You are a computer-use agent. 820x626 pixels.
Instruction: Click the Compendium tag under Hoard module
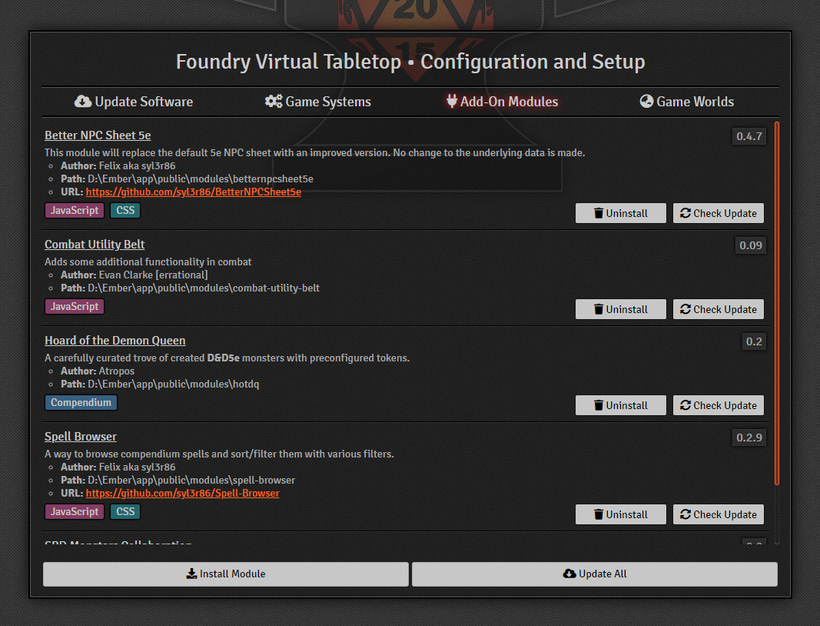click(x=81, y=403)
